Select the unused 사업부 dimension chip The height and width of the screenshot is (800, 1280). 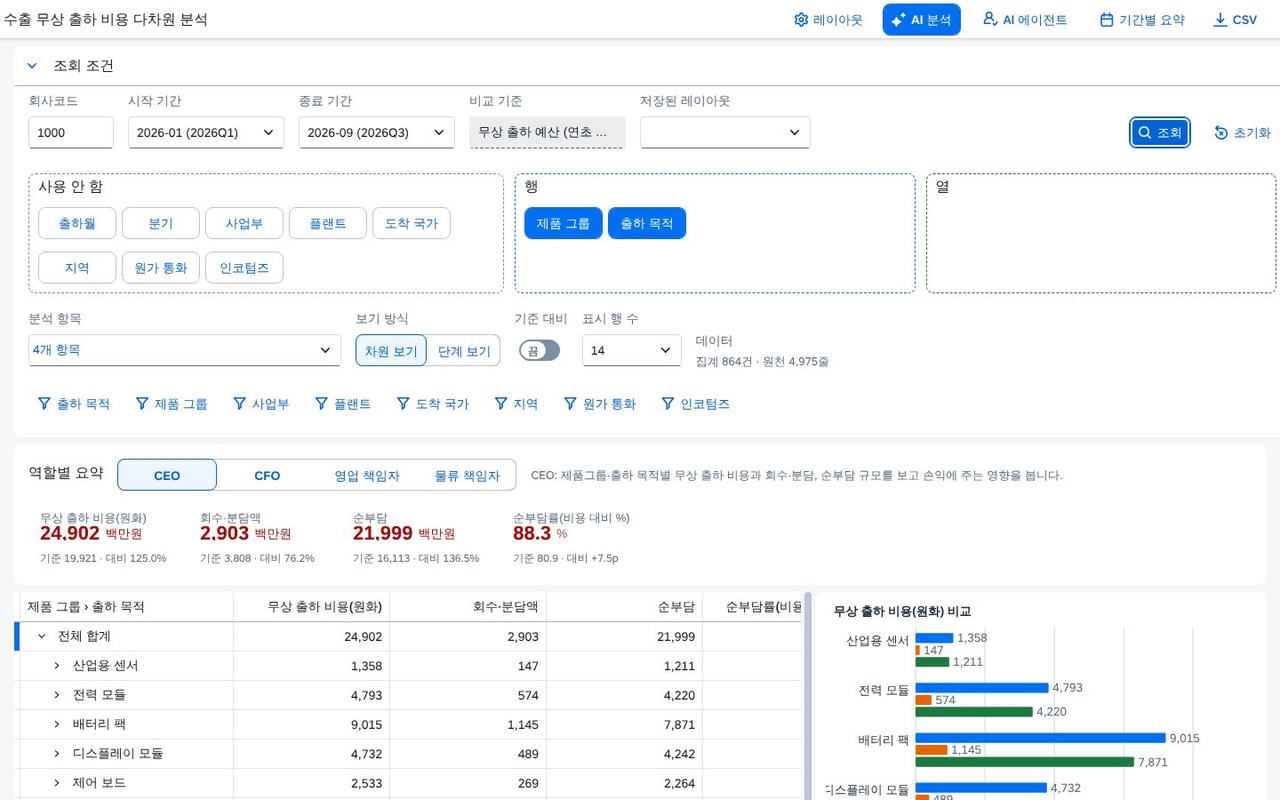click(x=244, y=224)
